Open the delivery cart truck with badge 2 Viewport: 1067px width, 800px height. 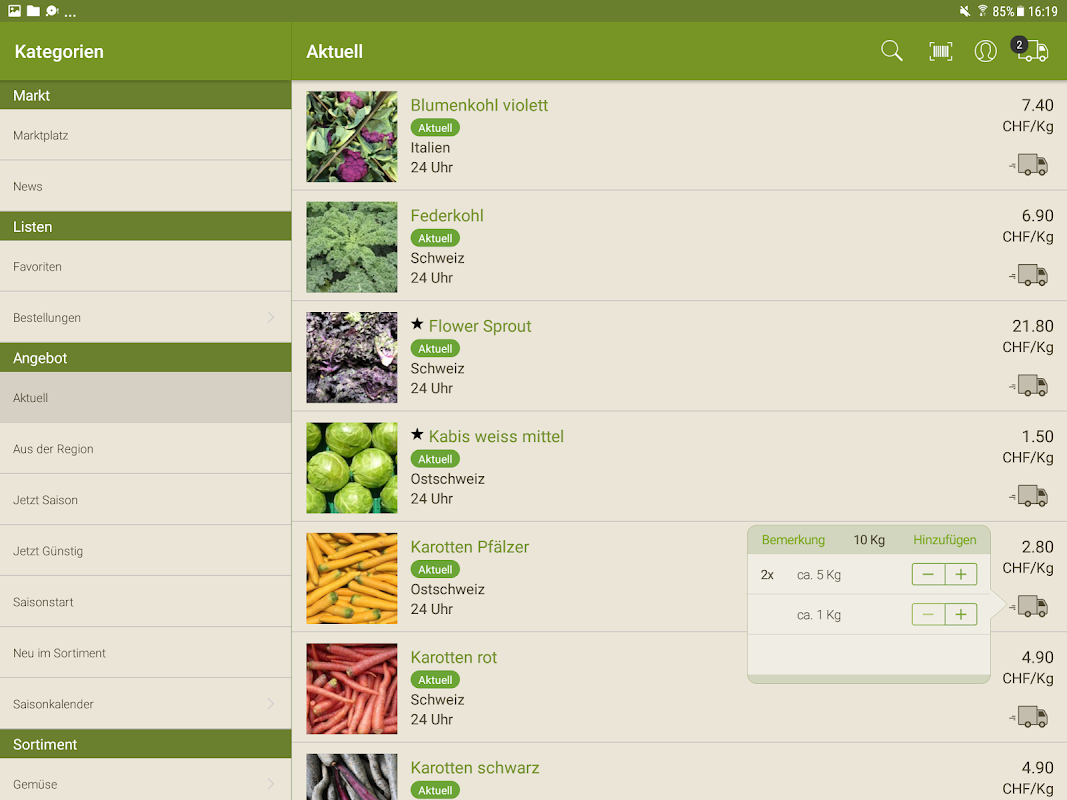point(1031,50)
